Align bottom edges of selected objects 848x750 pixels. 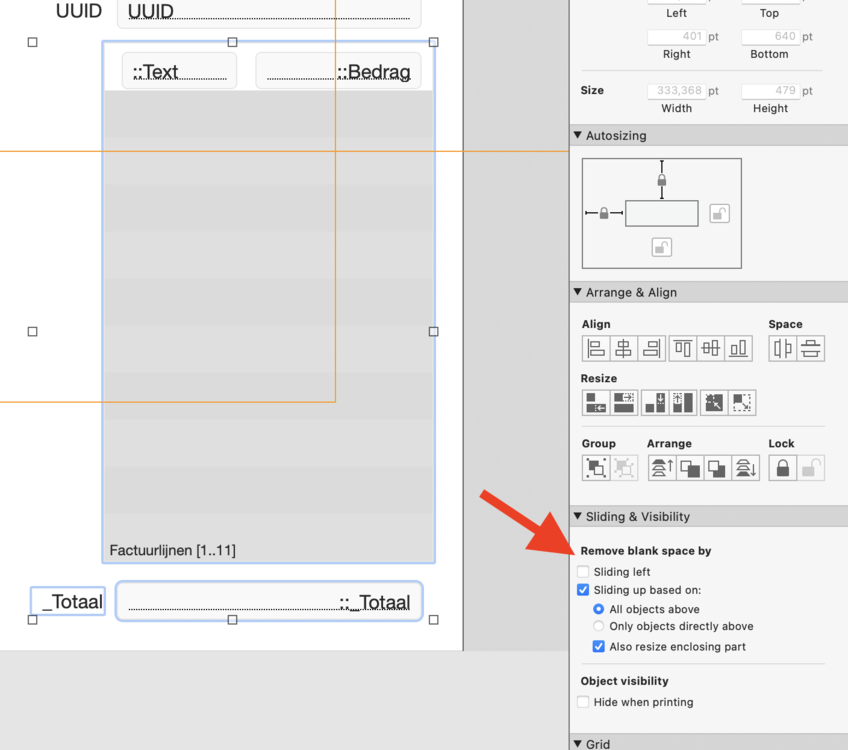[739, 349]
